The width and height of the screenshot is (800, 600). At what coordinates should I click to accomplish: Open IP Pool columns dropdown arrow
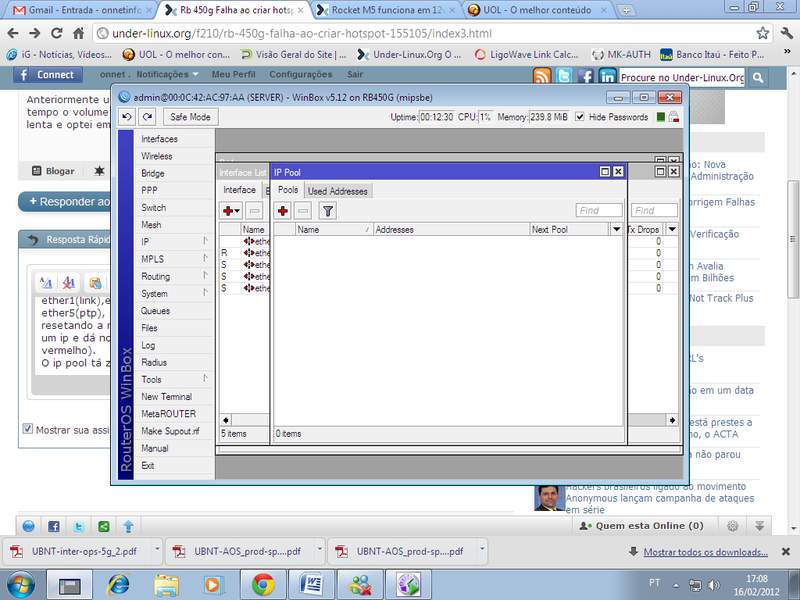pyautogui.click(x=616, y=229)
